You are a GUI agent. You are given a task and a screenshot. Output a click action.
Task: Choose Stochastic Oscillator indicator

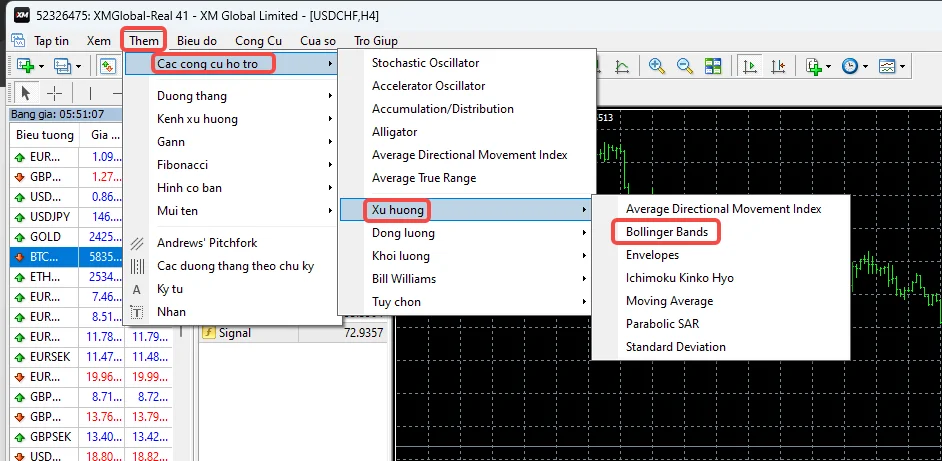(x=467, y=63)
